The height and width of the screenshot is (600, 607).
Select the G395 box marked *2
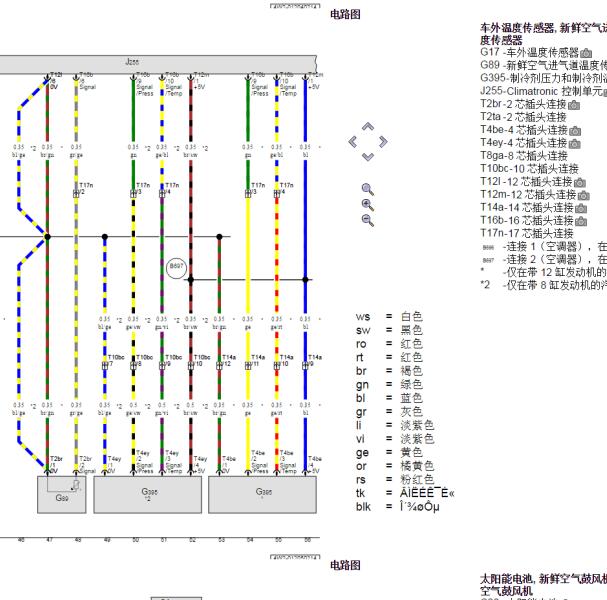click(147, 494)
